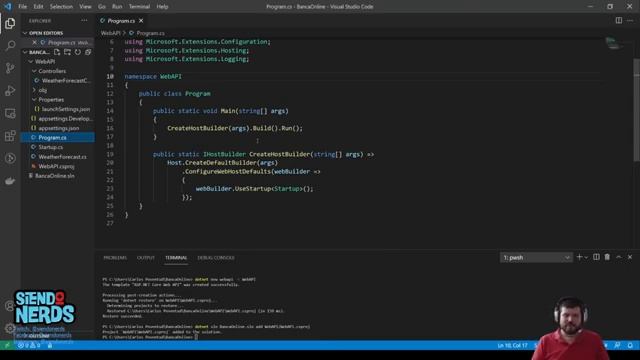
Task: Click the editor vertical scrollbar
Action: 637,109
